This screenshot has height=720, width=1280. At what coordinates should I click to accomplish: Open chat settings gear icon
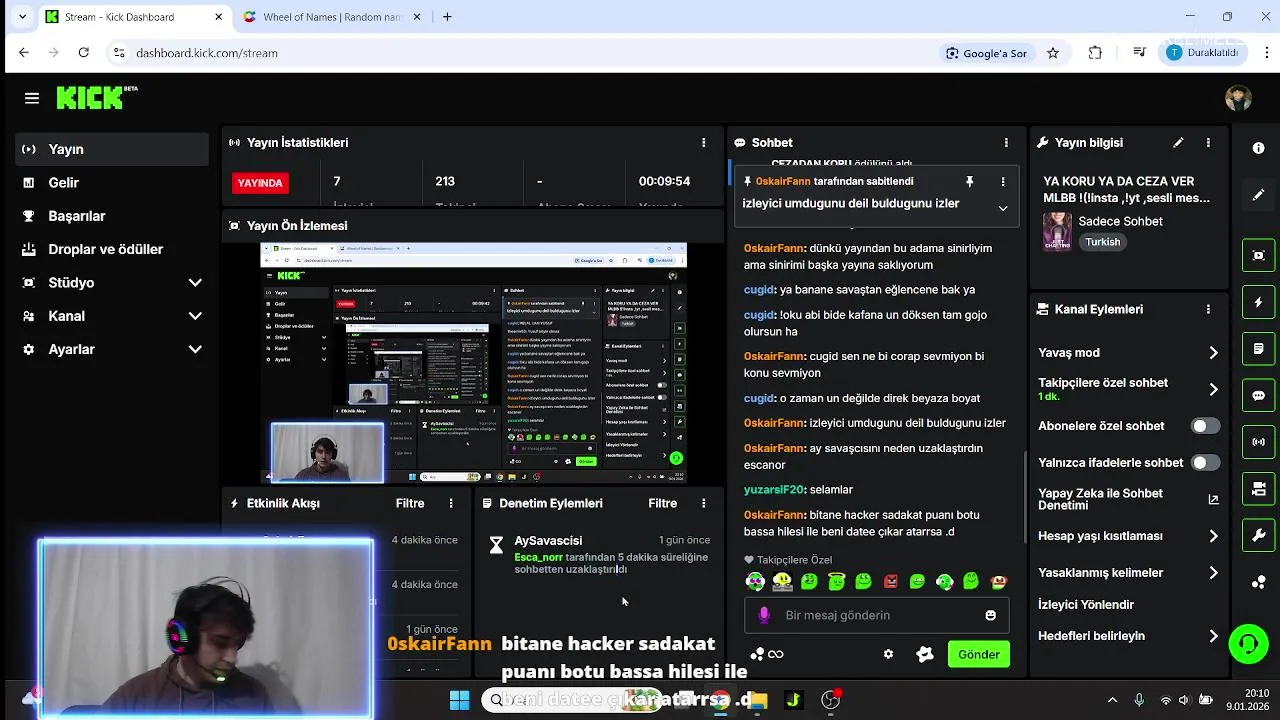[888, 654]
